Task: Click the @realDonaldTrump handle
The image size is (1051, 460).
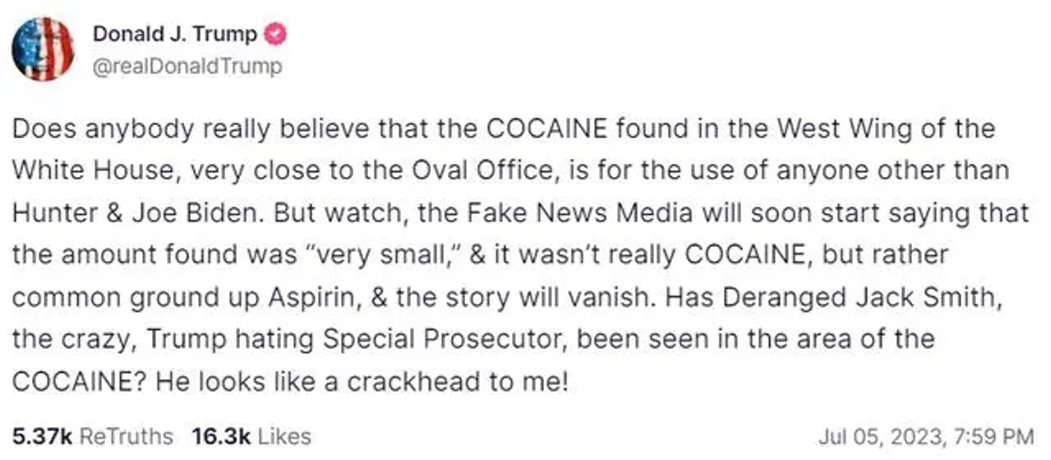Action: 187,66
